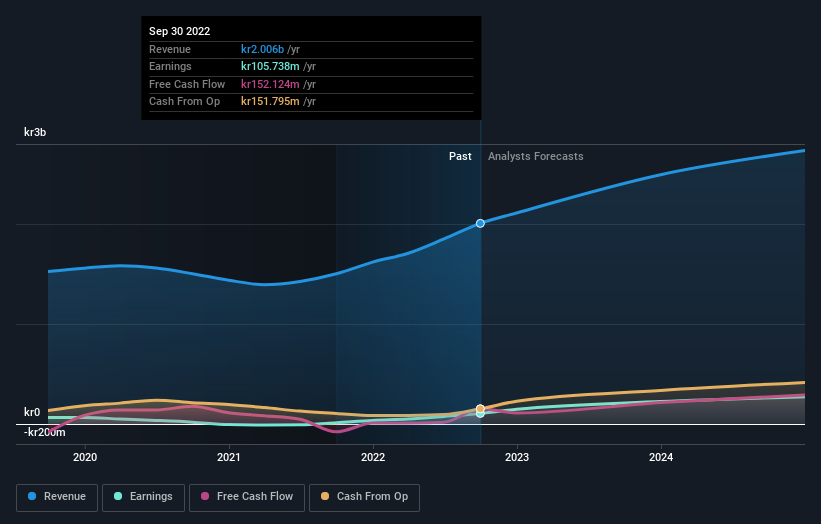
Task: Click the Earnings value kr105.738m in tooltip
Action: tap(270, 66)
